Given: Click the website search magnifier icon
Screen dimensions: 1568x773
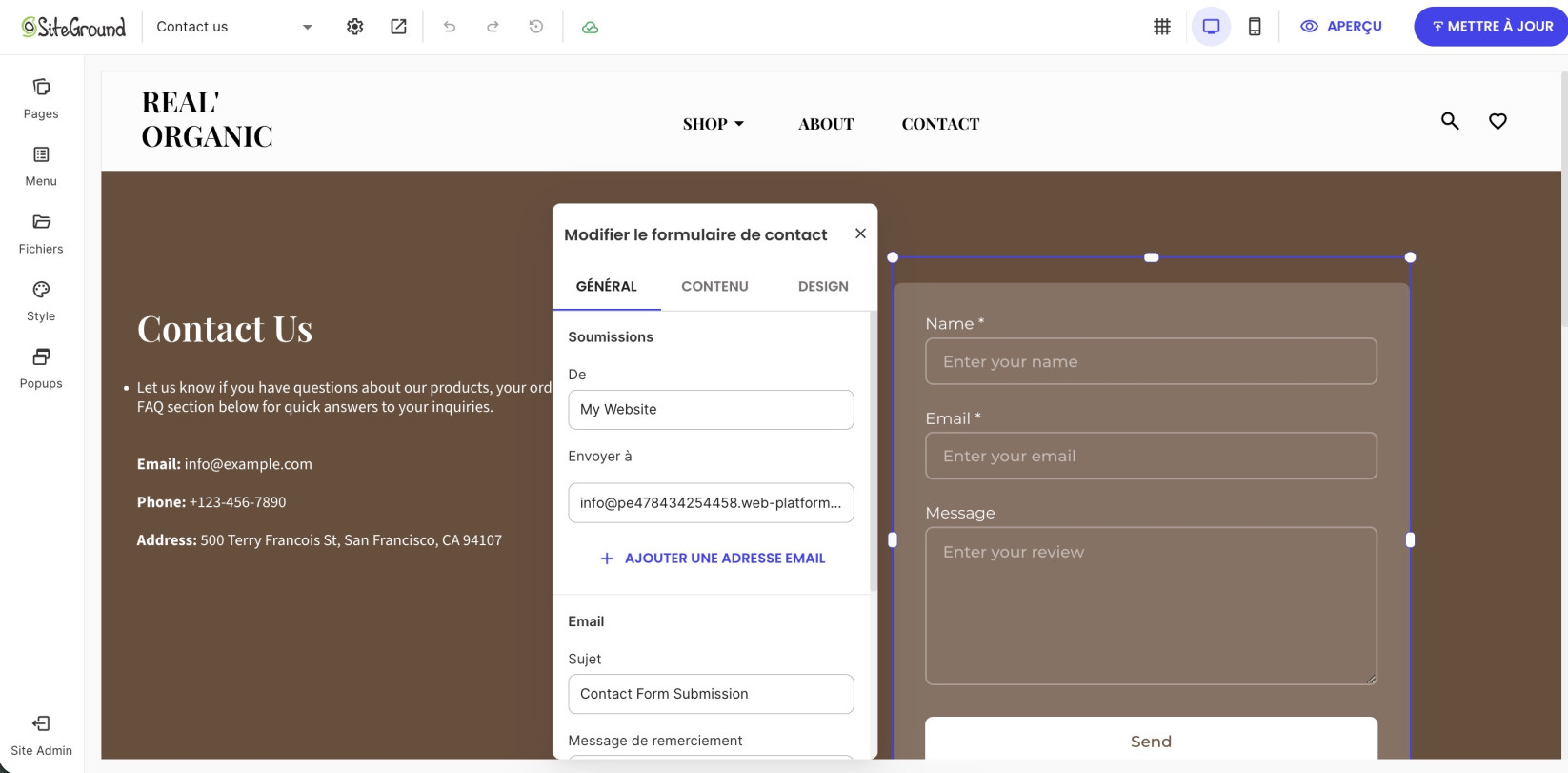Looking at the screenshot, I should point(1450,121).
